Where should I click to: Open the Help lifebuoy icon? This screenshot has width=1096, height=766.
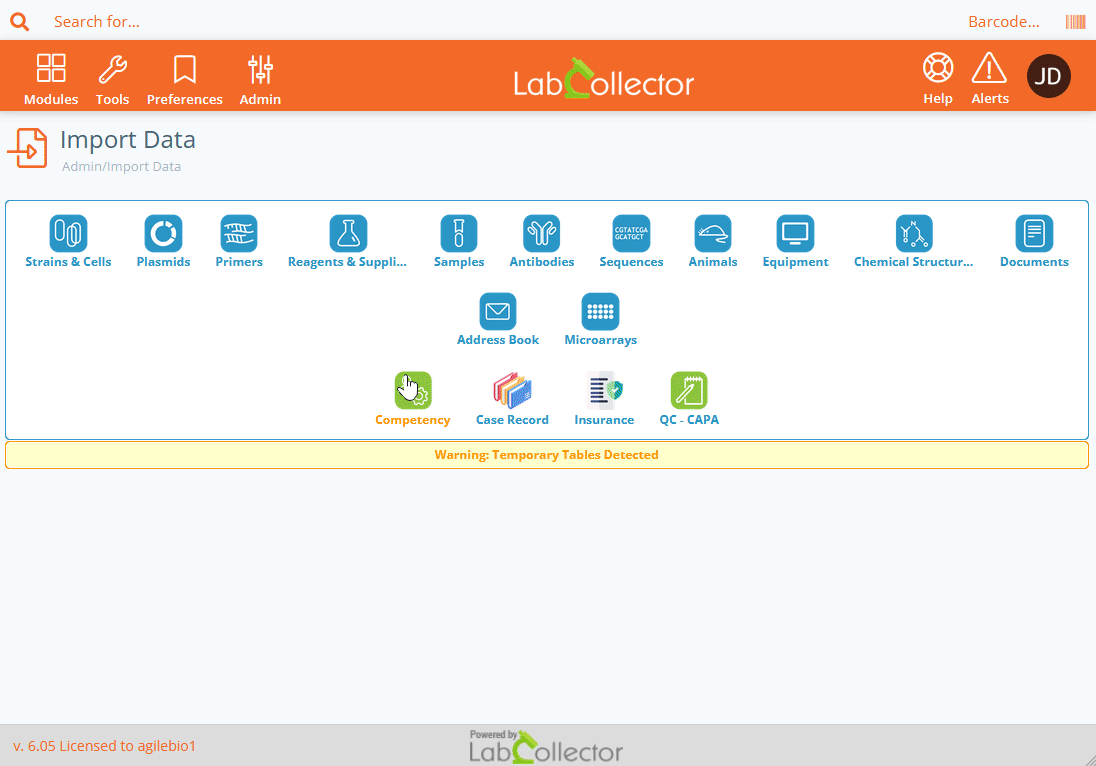pos(937,68)
